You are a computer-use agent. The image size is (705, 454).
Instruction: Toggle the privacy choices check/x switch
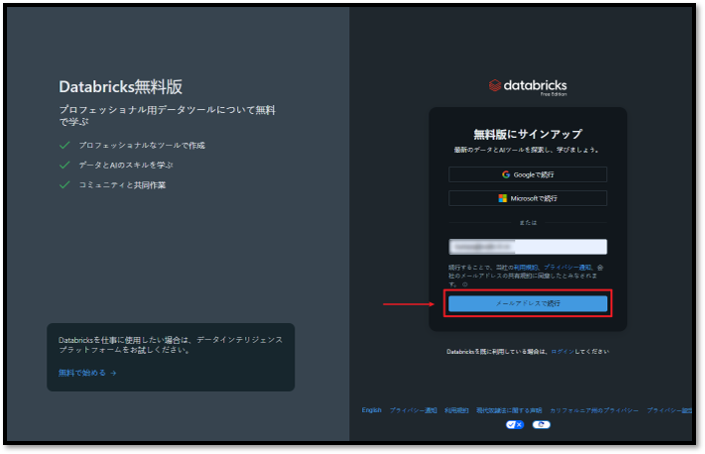515,424
